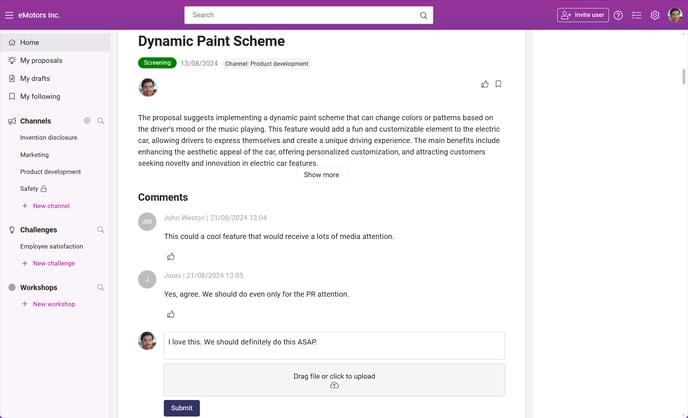Click the Challenges section heading
The image size is (688, 418).
pyautogui.click(x=39, y=230)
